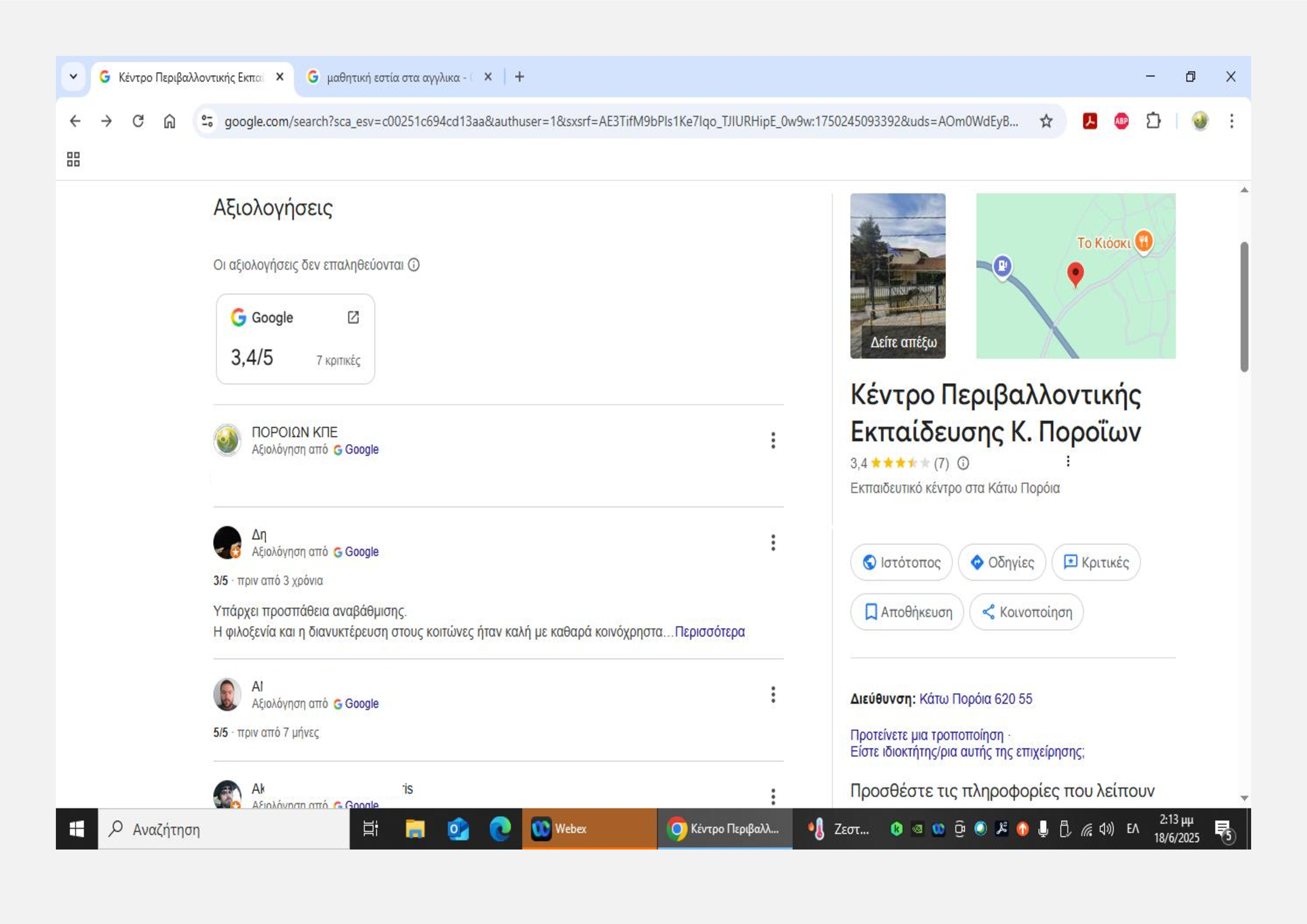Open the Extensions puzzle icon
1307x924 pixels.
(x=1153, y=121)
